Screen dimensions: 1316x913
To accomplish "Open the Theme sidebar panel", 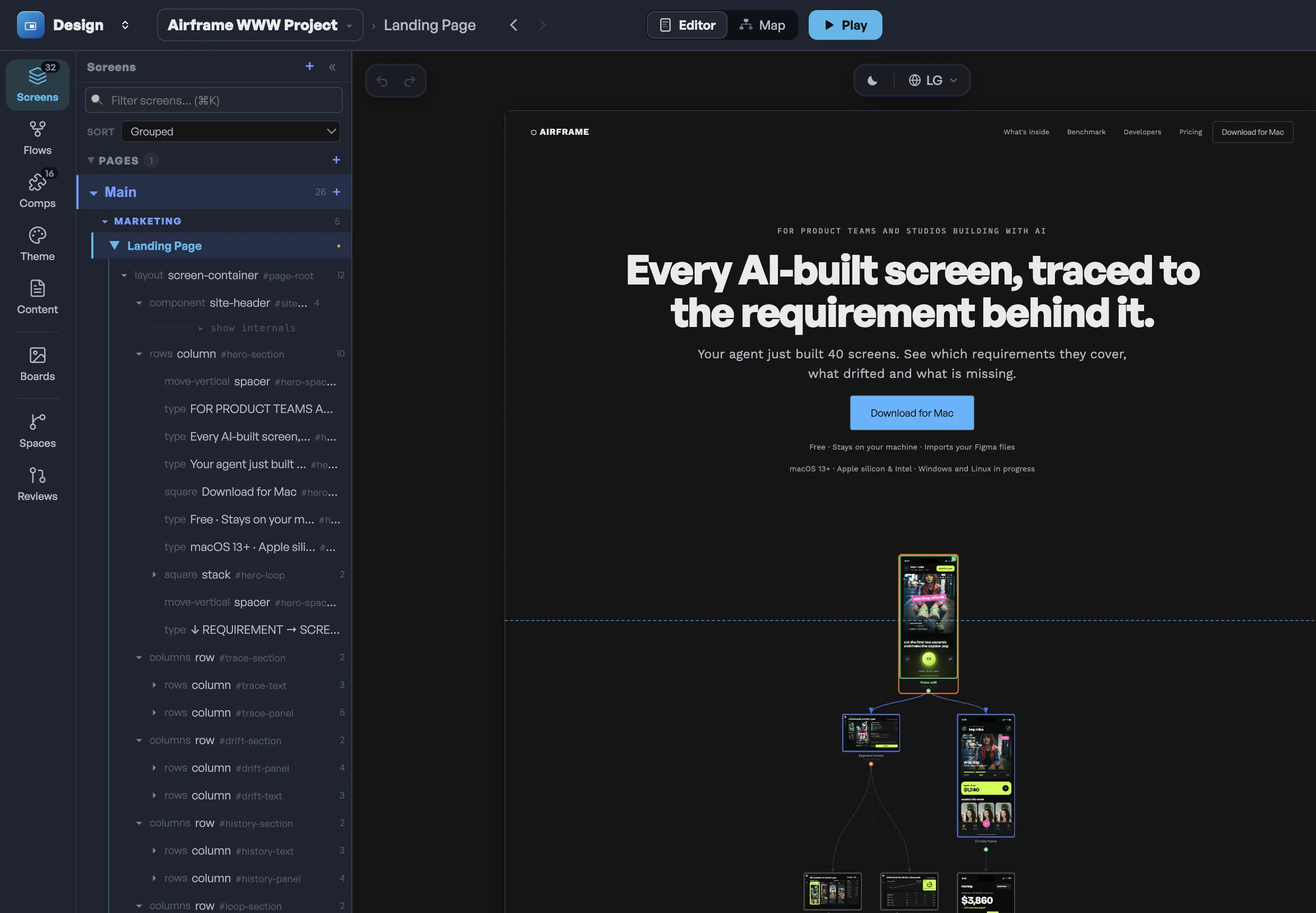I will pyautogui.click(x=37, y=244).
